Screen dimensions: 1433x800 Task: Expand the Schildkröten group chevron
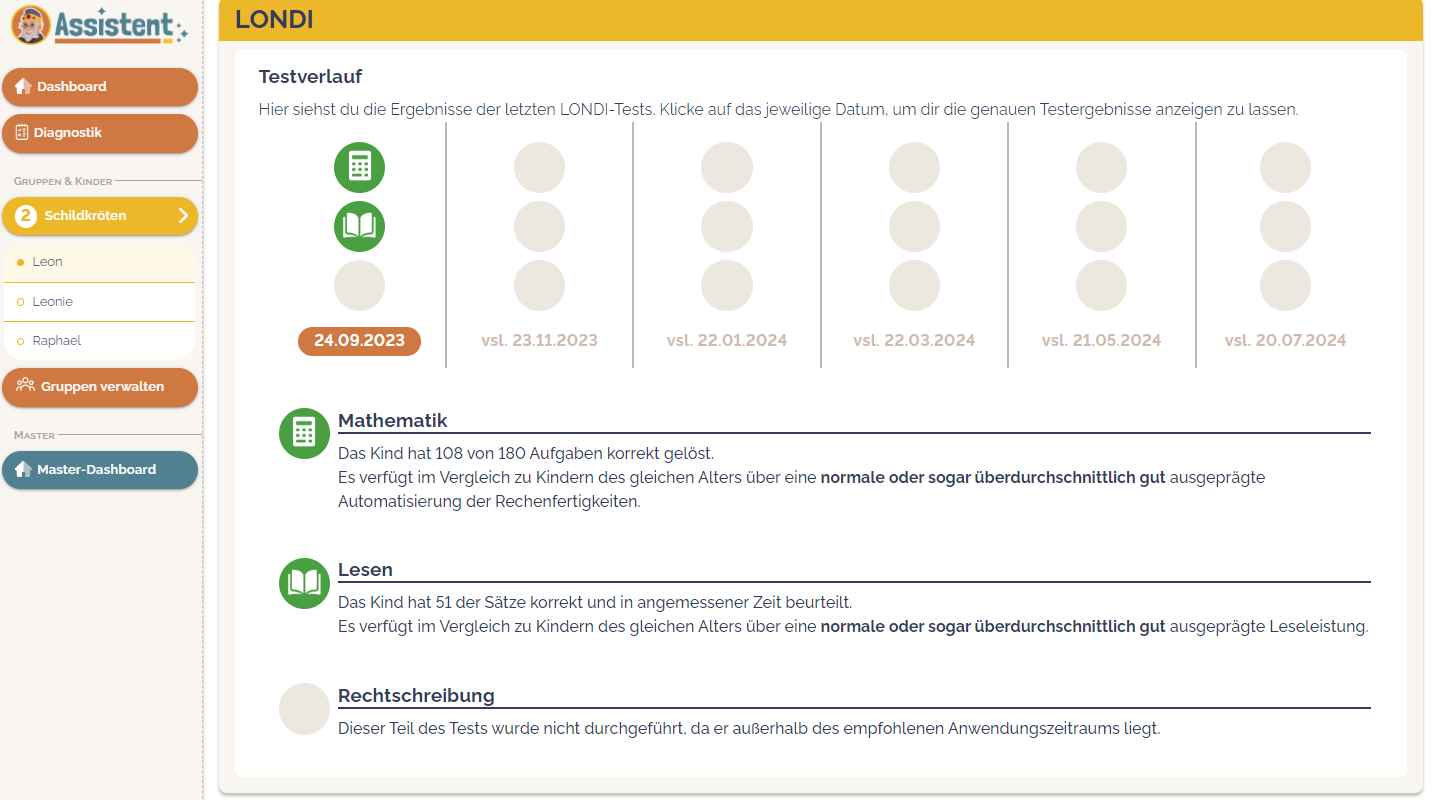pos(183,215)
